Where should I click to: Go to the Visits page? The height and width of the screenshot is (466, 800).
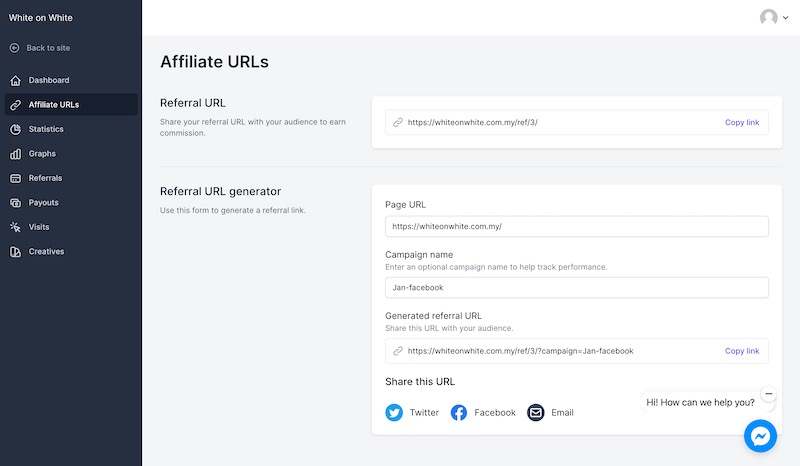click(x=39, y=227)
